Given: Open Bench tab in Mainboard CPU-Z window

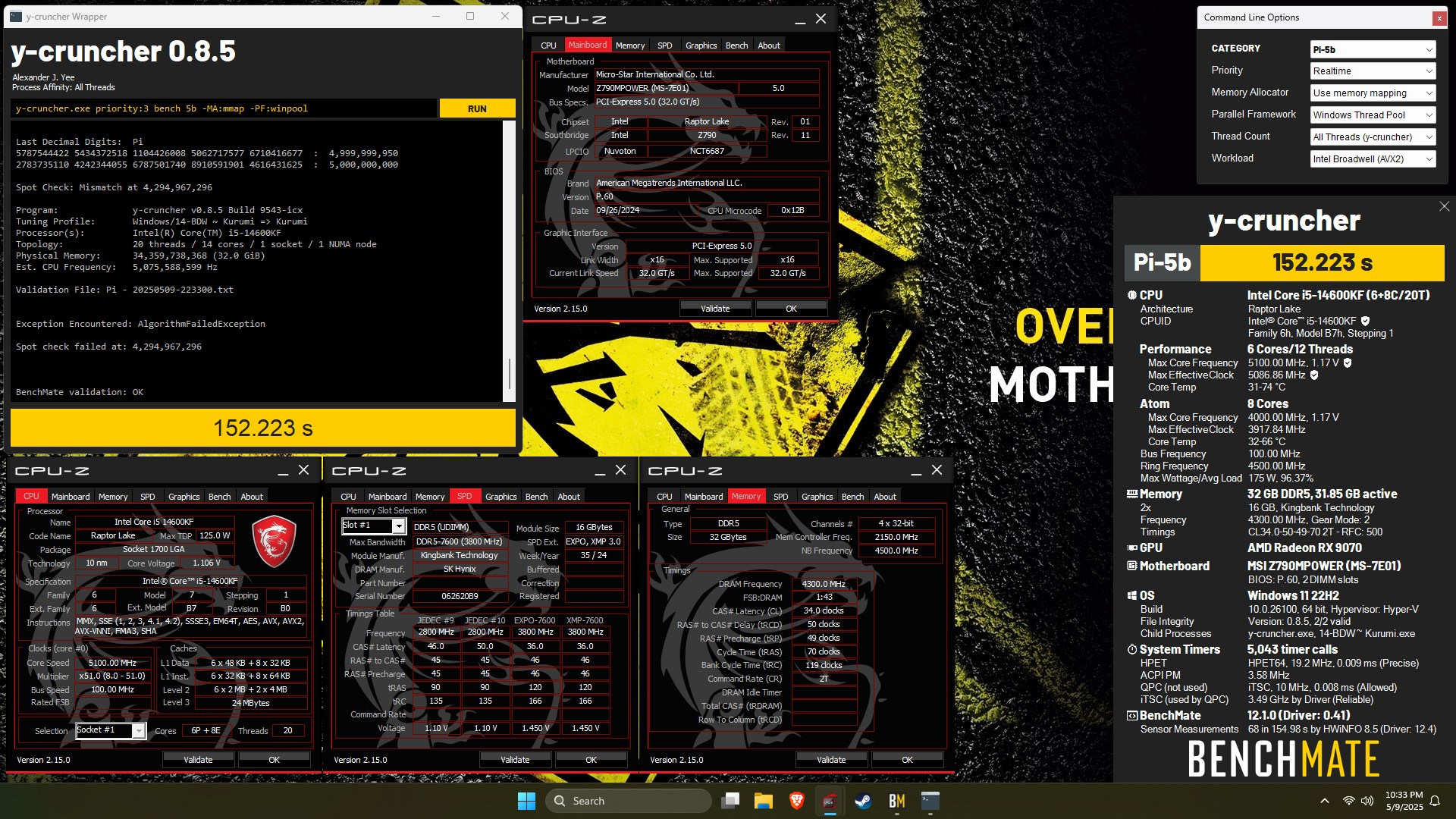Looking at the screenshot, I should tap(736, 45).
